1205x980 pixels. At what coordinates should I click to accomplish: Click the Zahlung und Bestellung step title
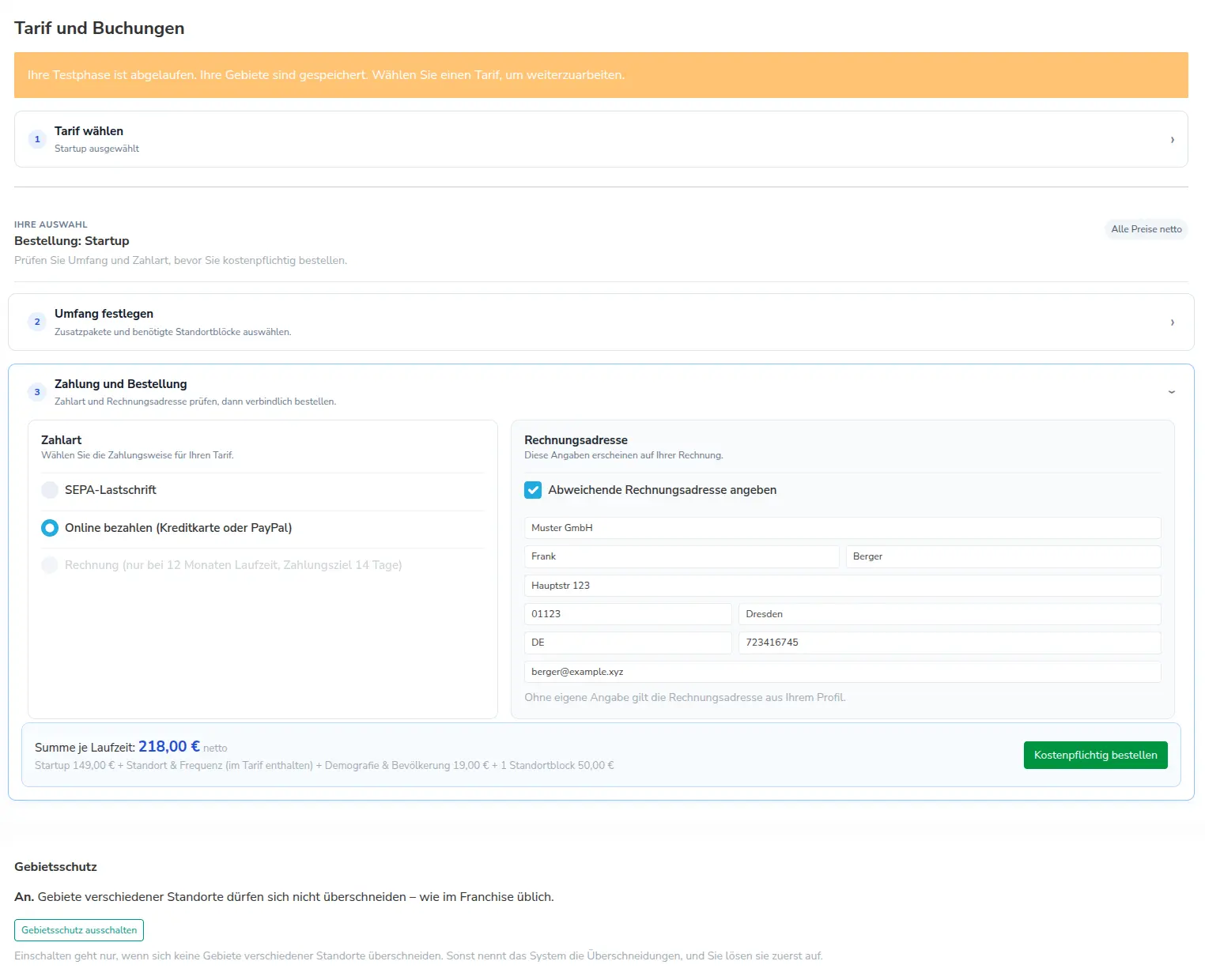121,384
